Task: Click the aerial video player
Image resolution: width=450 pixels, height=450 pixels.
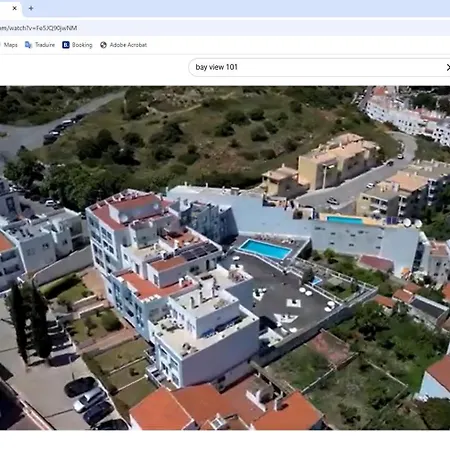Action: coord(225,258)
